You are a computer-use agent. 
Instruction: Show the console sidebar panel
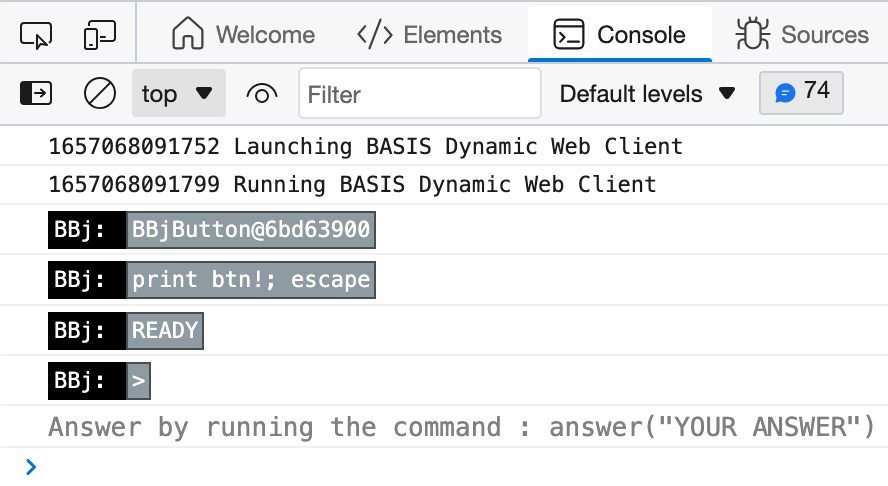click(x=36, y=94)
